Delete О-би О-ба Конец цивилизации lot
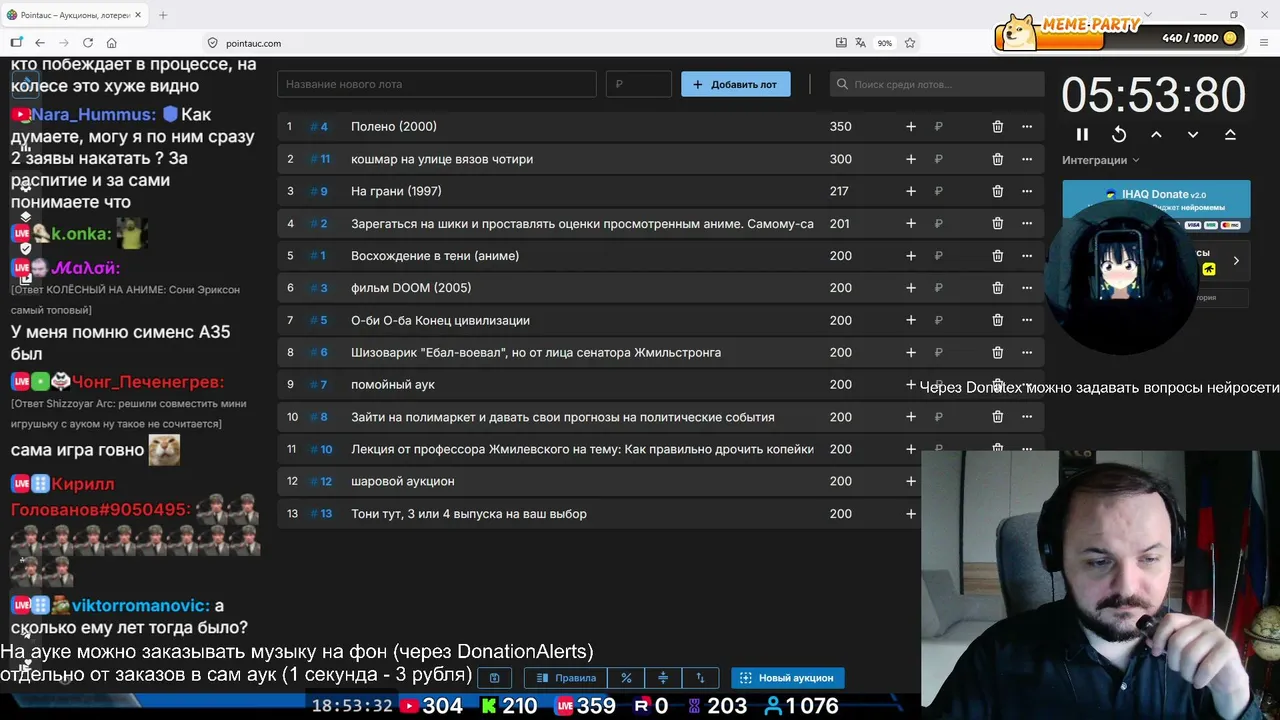Viewport: 1280px width, 720px height. (997, 320)
